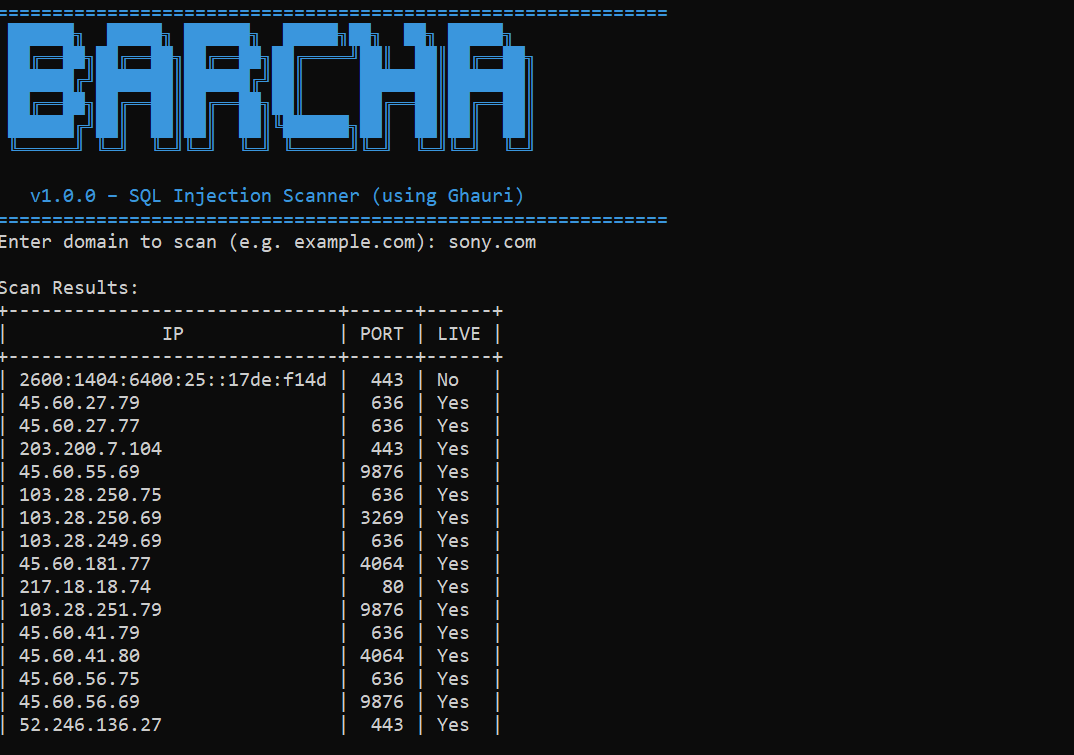The width and height of the screenshot is (1074, 755).
Task: Click the BARCHA ASCII art banner
Action: tap(270, 87)
